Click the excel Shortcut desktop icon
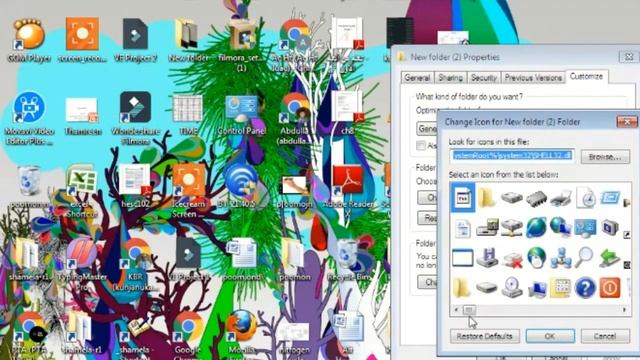Viewport: 640px width, 360px height. pyautogui.click(x=81, y=191)
